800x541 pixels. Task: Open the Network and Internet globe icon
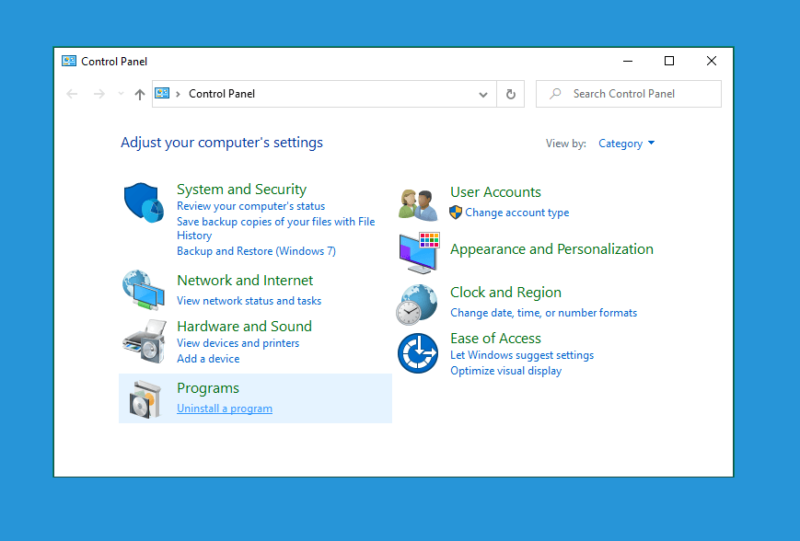pyautogui.click(x=143, y=290)
